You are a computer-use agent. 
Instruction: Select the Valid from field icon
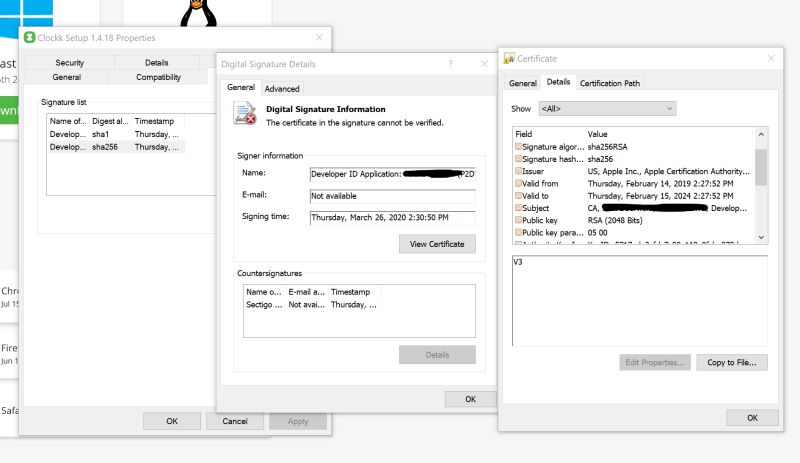(518, 183)
